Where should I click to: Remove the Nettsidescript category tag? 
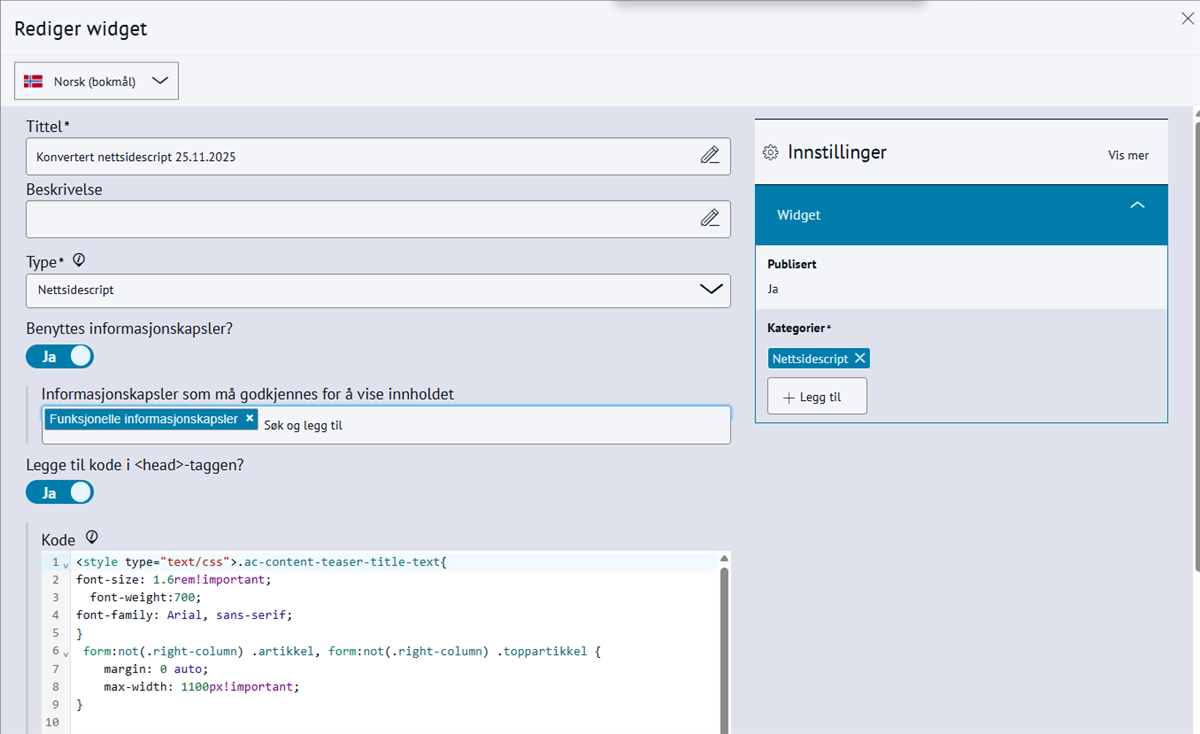click(x=860, y=359)
